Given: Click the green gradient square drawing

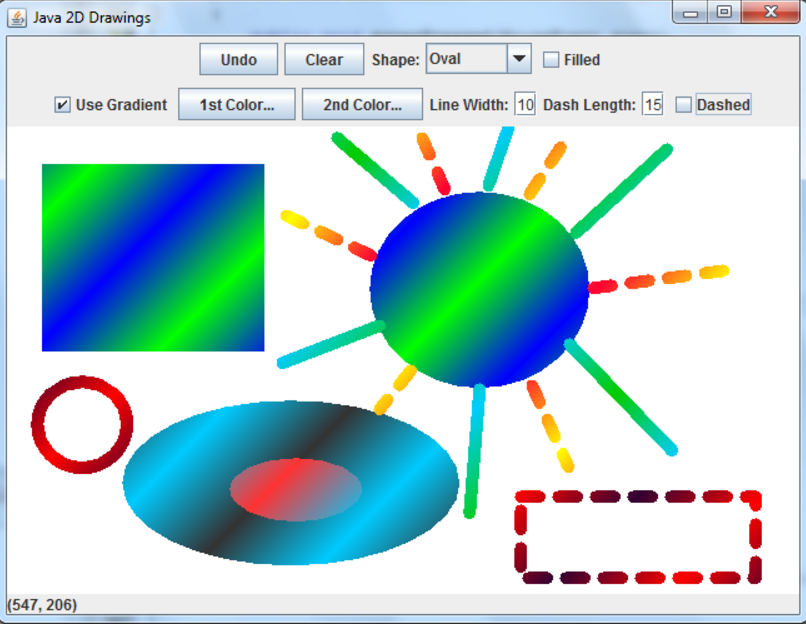Looking at the screenshot, I should pos(151,255).
